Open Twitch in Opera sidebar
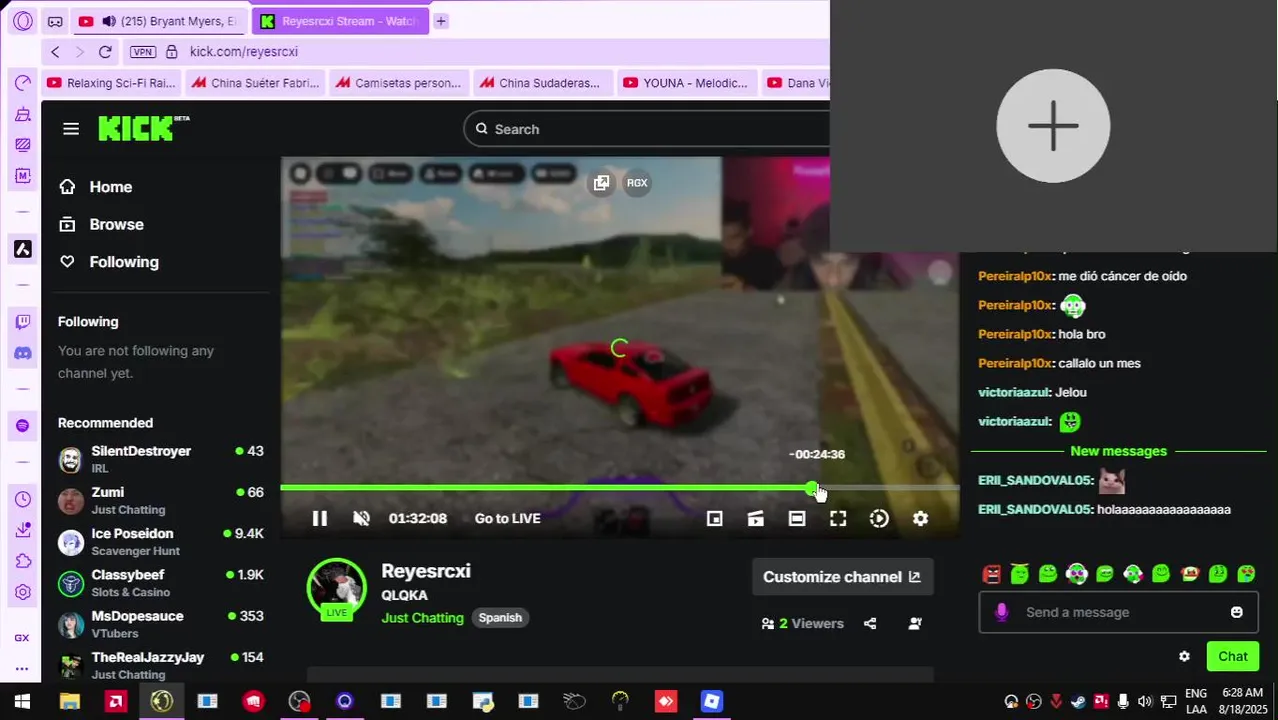The width and height of the screenshot is (1278, 720). tap(23, 321)
